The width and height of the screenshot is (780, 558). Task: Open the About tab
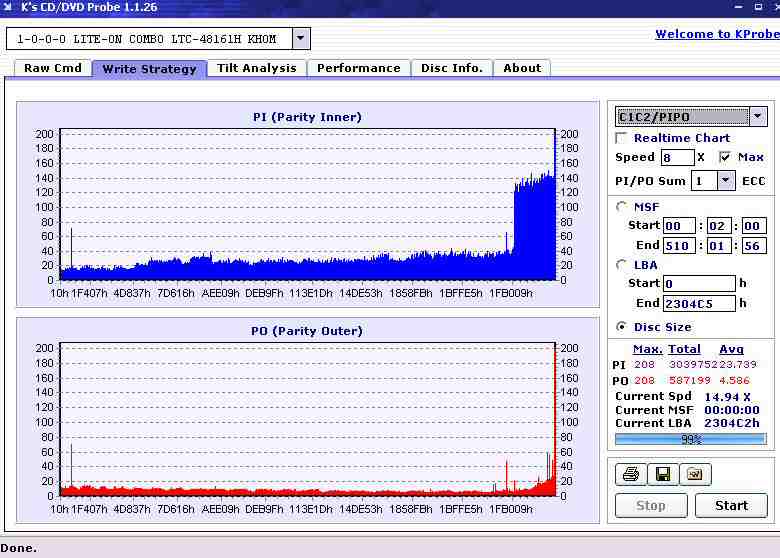pos(522,68)
